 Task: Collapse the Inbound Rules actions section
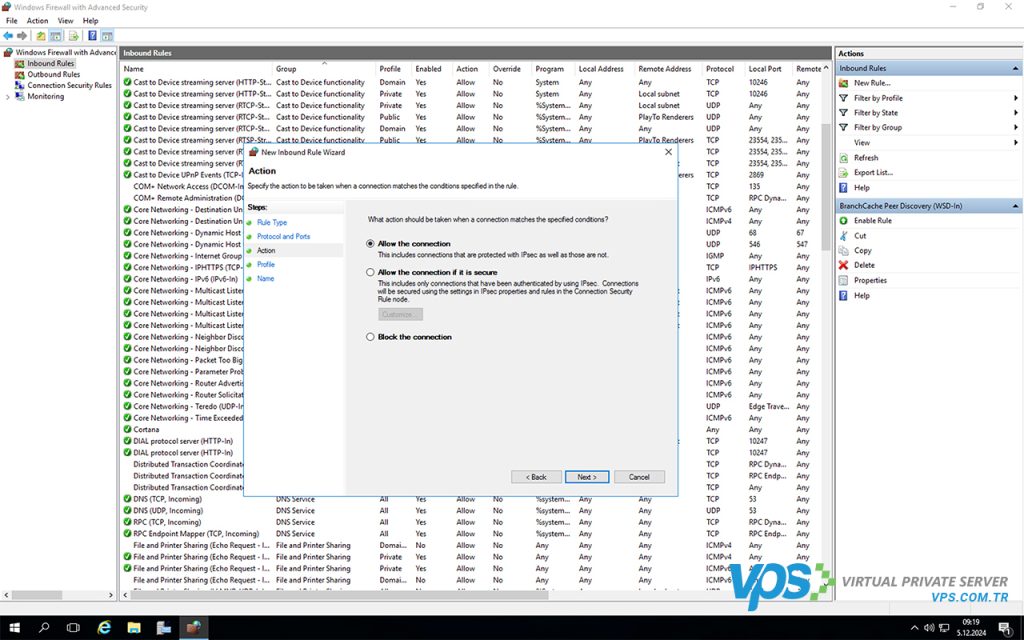coord(1016,69)
